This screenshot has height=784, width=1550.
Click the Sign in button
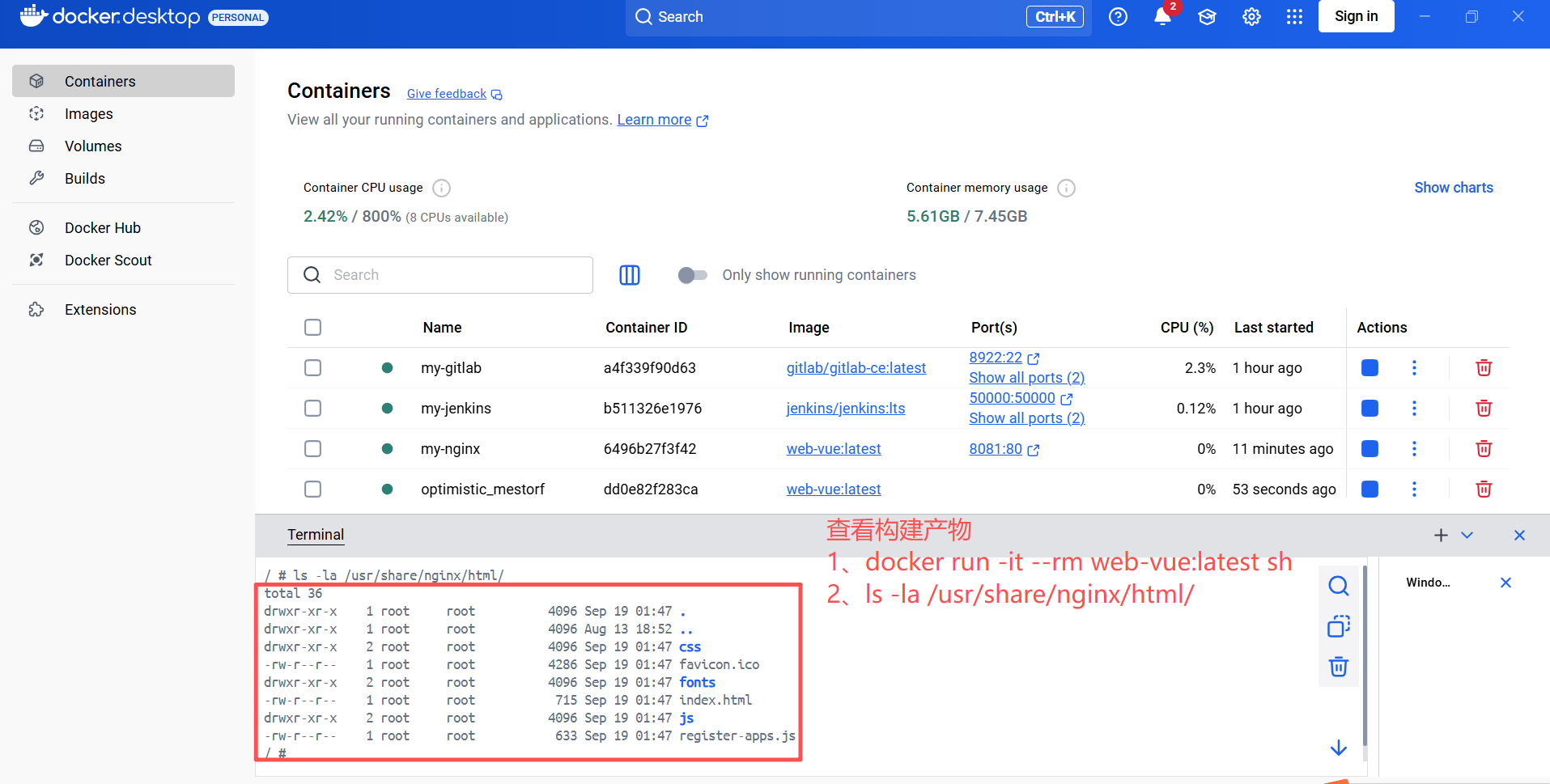[1356, 16]
